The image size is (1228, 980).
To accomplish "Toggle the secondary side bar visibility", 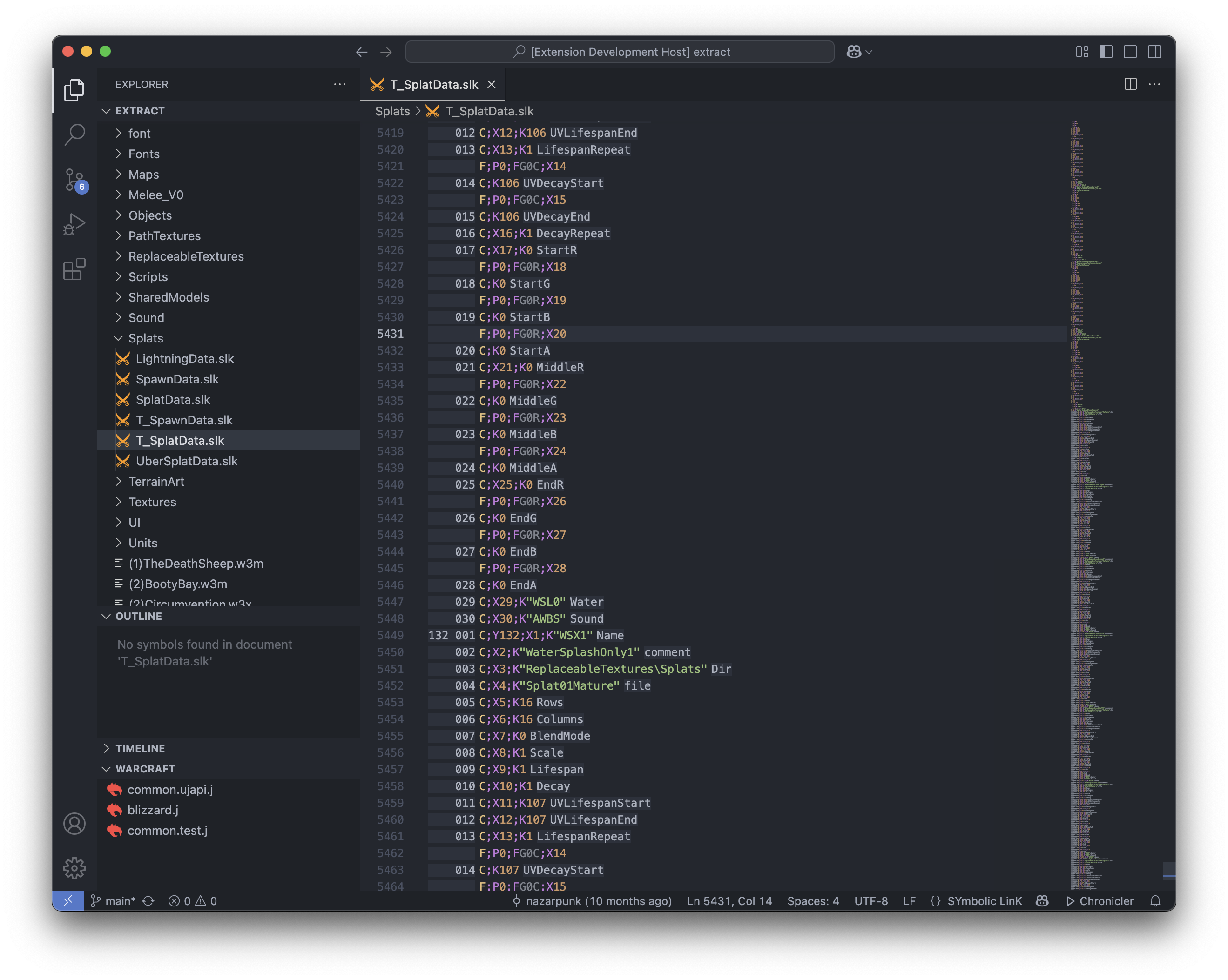I will [x=1154, y=52].
